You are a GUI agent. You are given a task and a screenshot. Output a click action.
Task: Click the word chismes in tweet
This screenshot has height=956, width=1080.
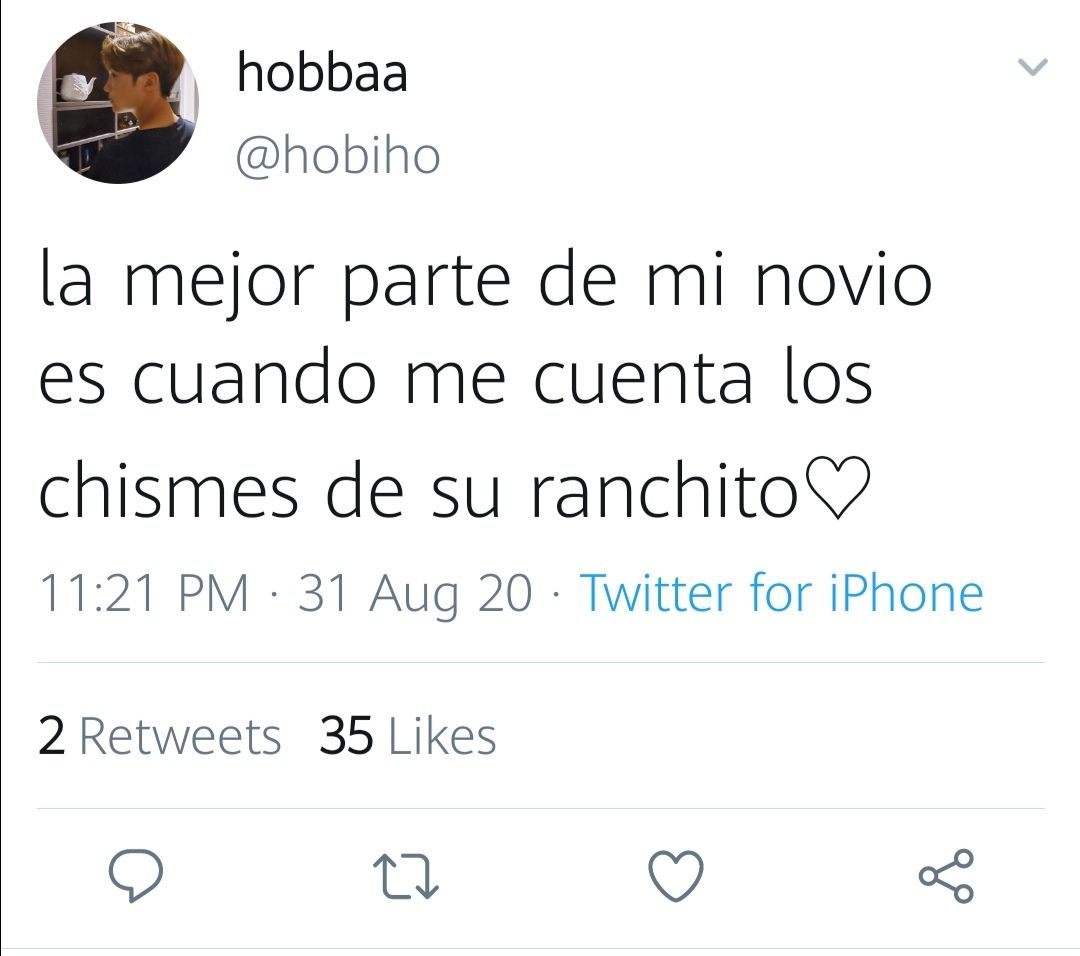pyautogui.click(x=169, y=488)
